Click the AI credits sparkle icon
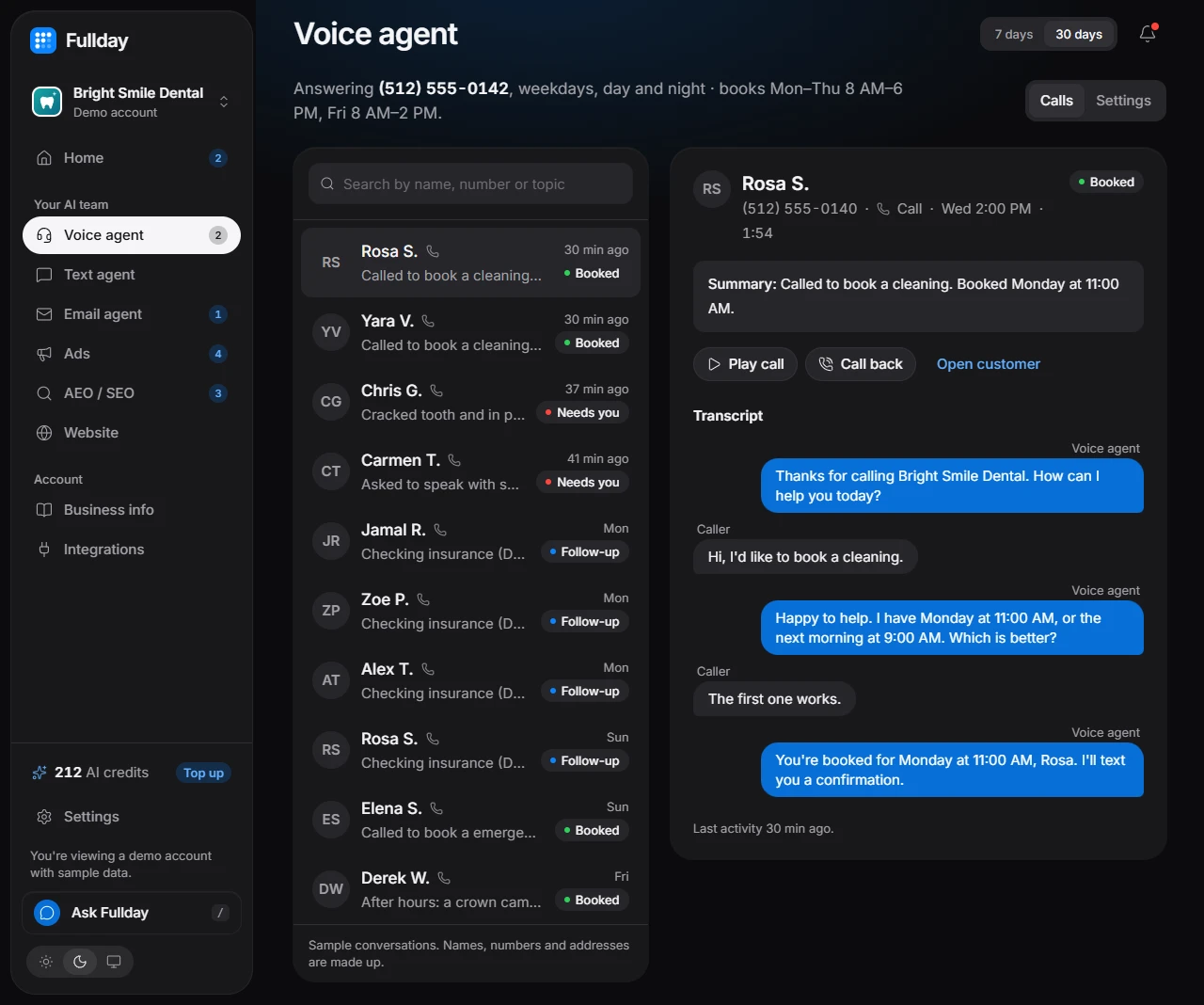 pyautogui.click(x=40, y=773)
